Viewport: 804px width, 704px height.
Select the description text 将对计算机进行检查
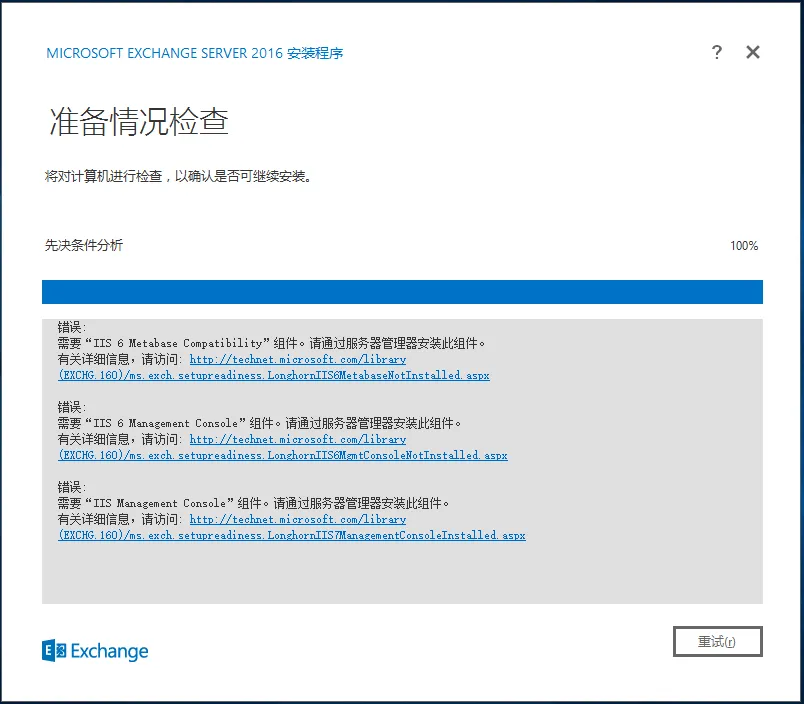178,176
